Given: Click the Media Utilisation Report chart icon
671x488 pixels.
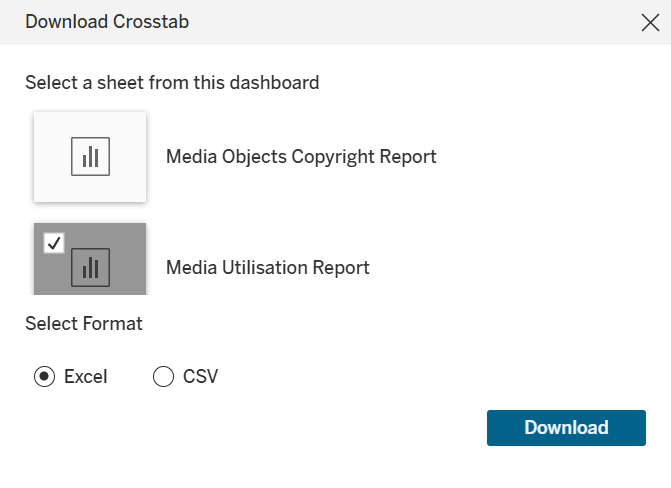Looking at the screenshot, I should point(90,267).
